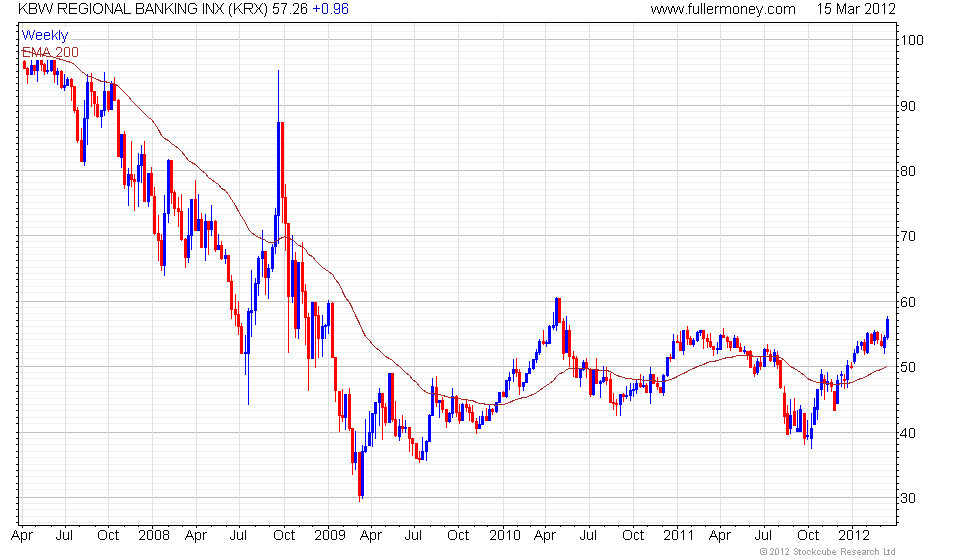This screenshot has width=980, height=560.
Task: Click the 2012 year label on time axis
Action: [x=854, y=535]
